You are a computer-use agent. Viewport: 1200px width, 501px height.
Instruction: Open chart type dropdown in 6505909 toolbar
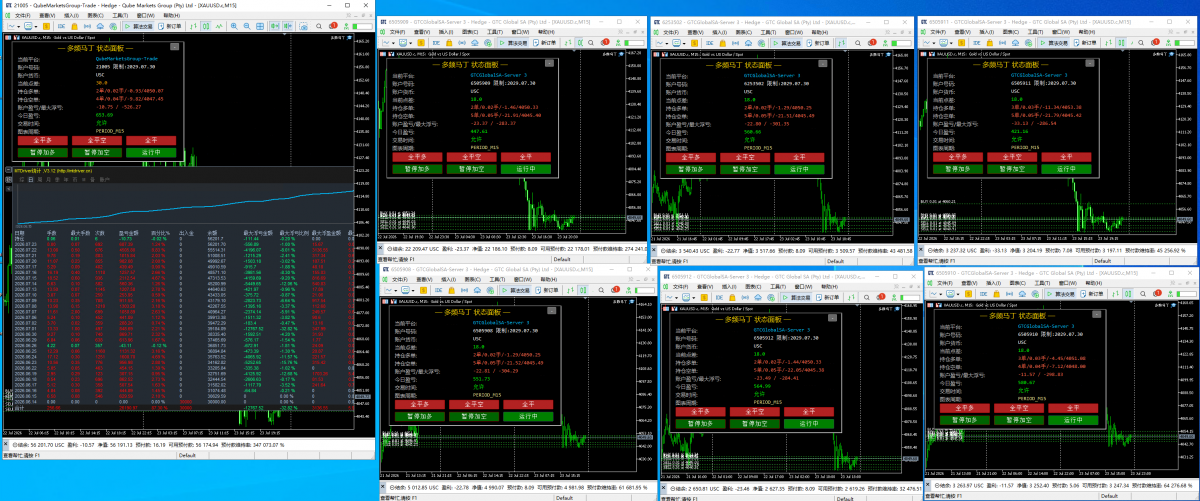tap(388, 43)
